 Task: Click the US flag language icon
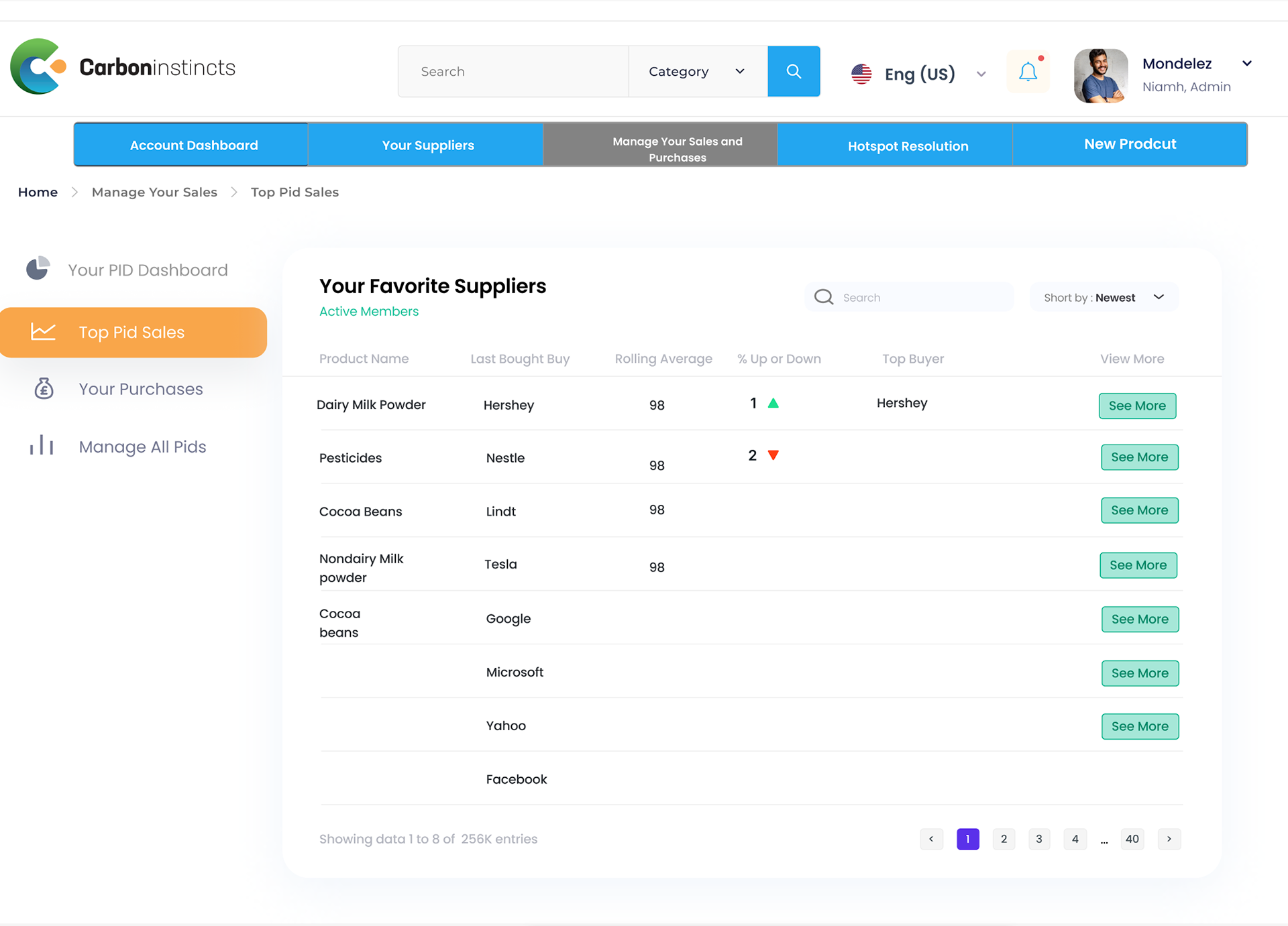click(861, 74)
